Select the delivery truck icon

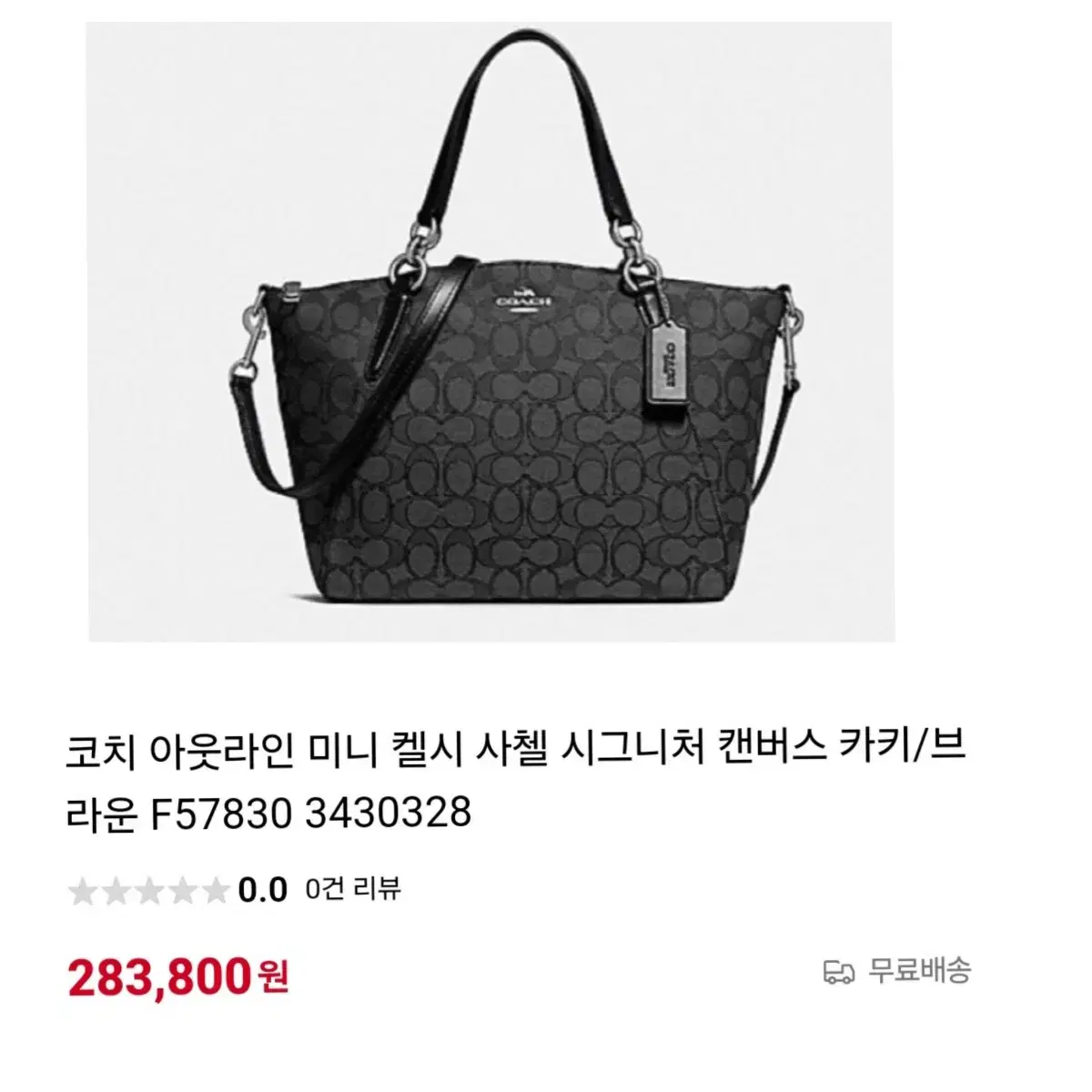point(839,972)
